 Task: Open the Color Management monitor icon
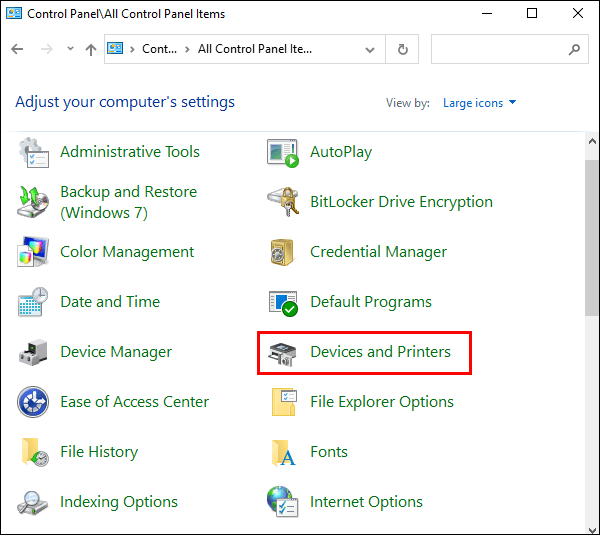point(33,252)
